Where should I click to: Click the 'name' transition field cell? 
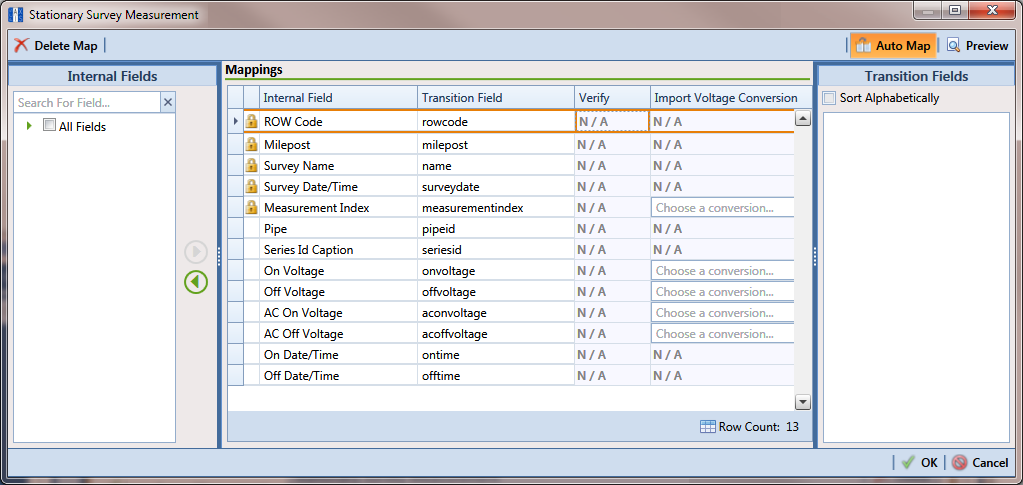tap(496, 165)
